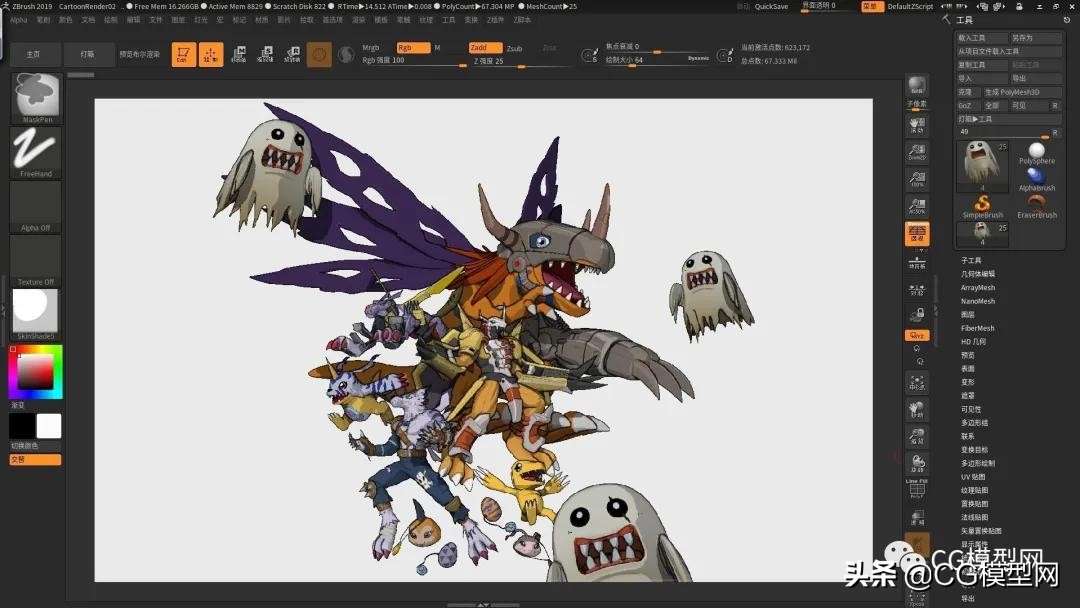Open the 工具 (Tool) menu
The height and width of the screenshot is (608, 1080).
448,19
